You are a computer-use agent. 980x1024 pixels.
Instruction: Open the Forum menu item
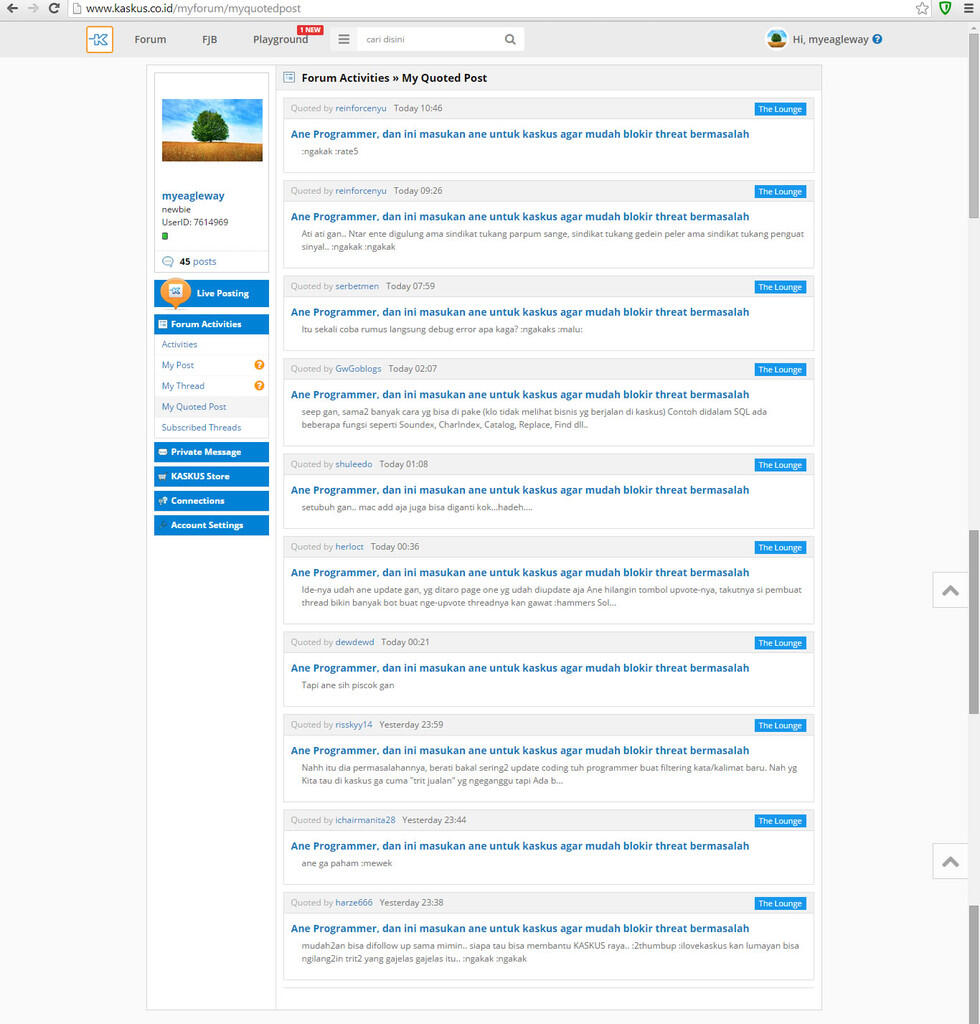tap(150, 39)
